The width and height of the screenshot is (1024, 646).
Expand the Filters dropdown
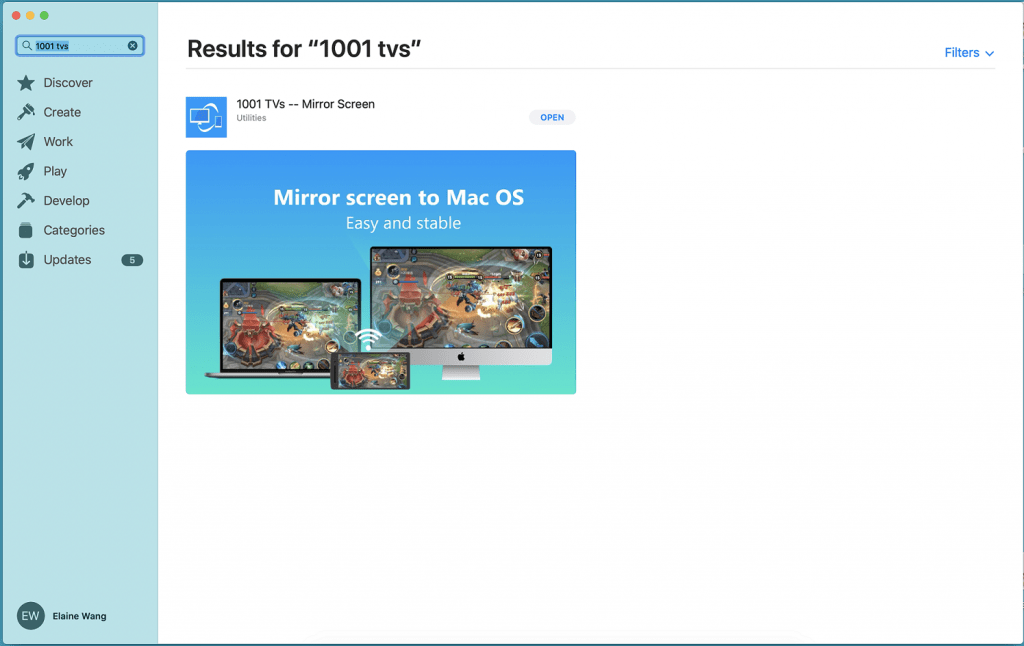969,53
